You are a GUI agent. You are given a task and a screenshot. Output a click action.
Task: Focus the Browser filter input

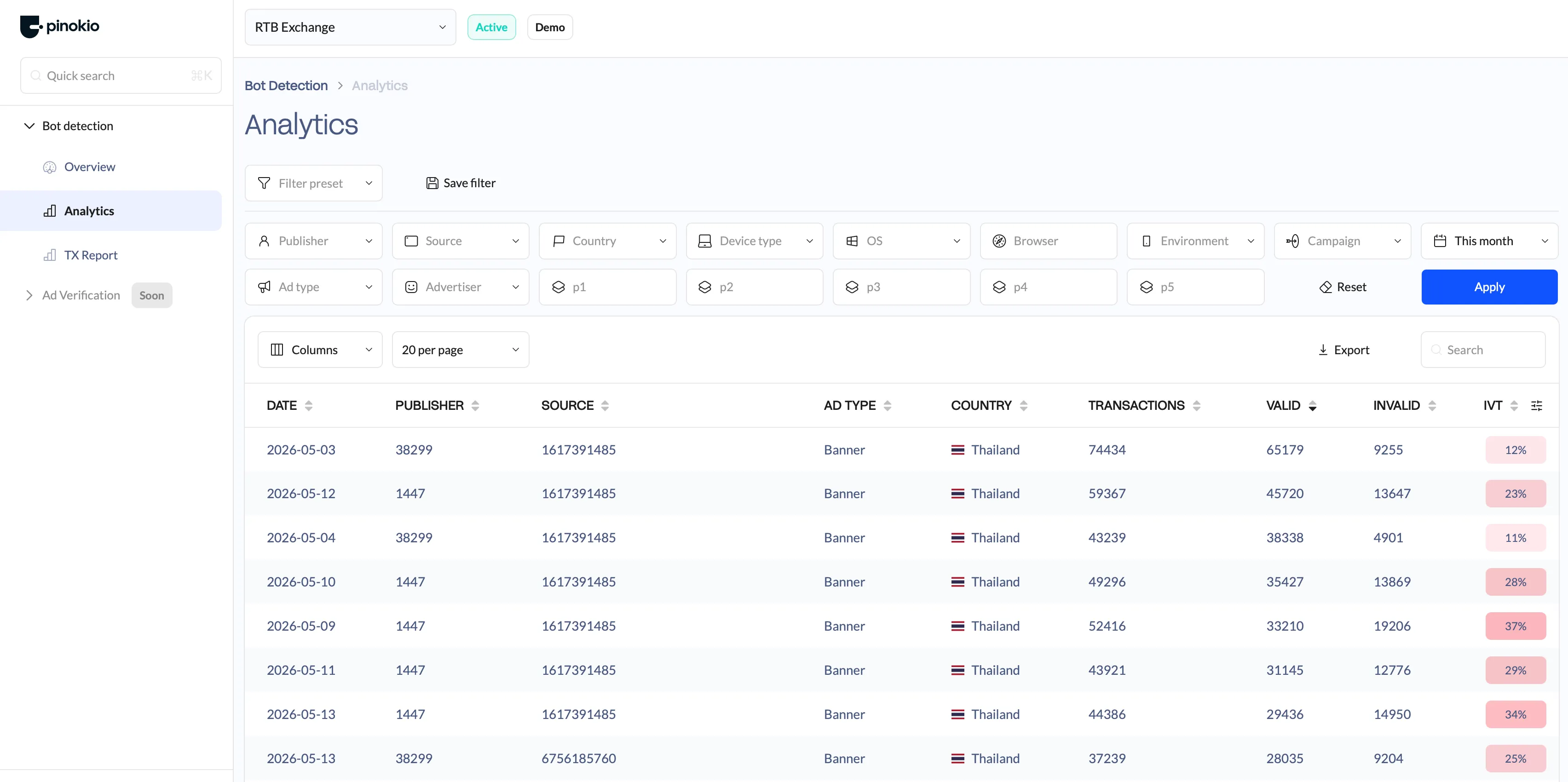[1048, 241]
